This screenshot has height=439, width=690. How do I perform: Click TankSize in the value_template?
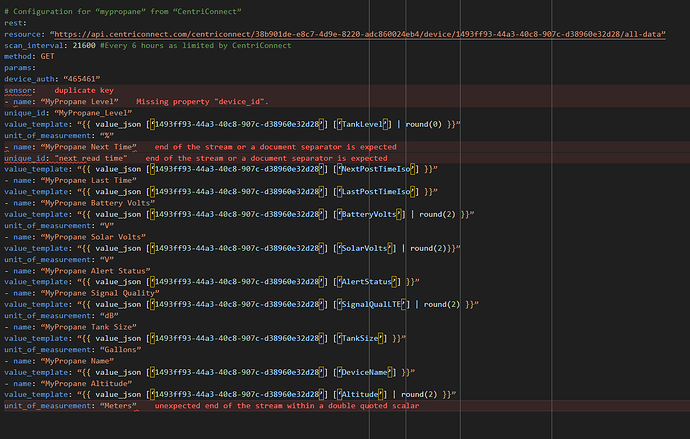coord(360,339)
